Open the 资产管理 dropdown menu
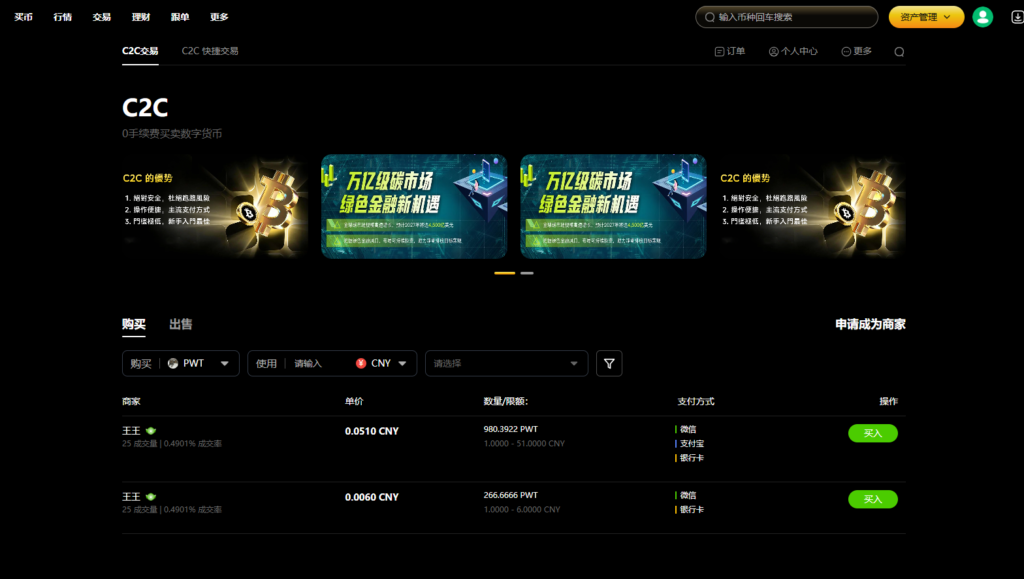Viewport: 1024px width, 579px height. coord(925,16)
